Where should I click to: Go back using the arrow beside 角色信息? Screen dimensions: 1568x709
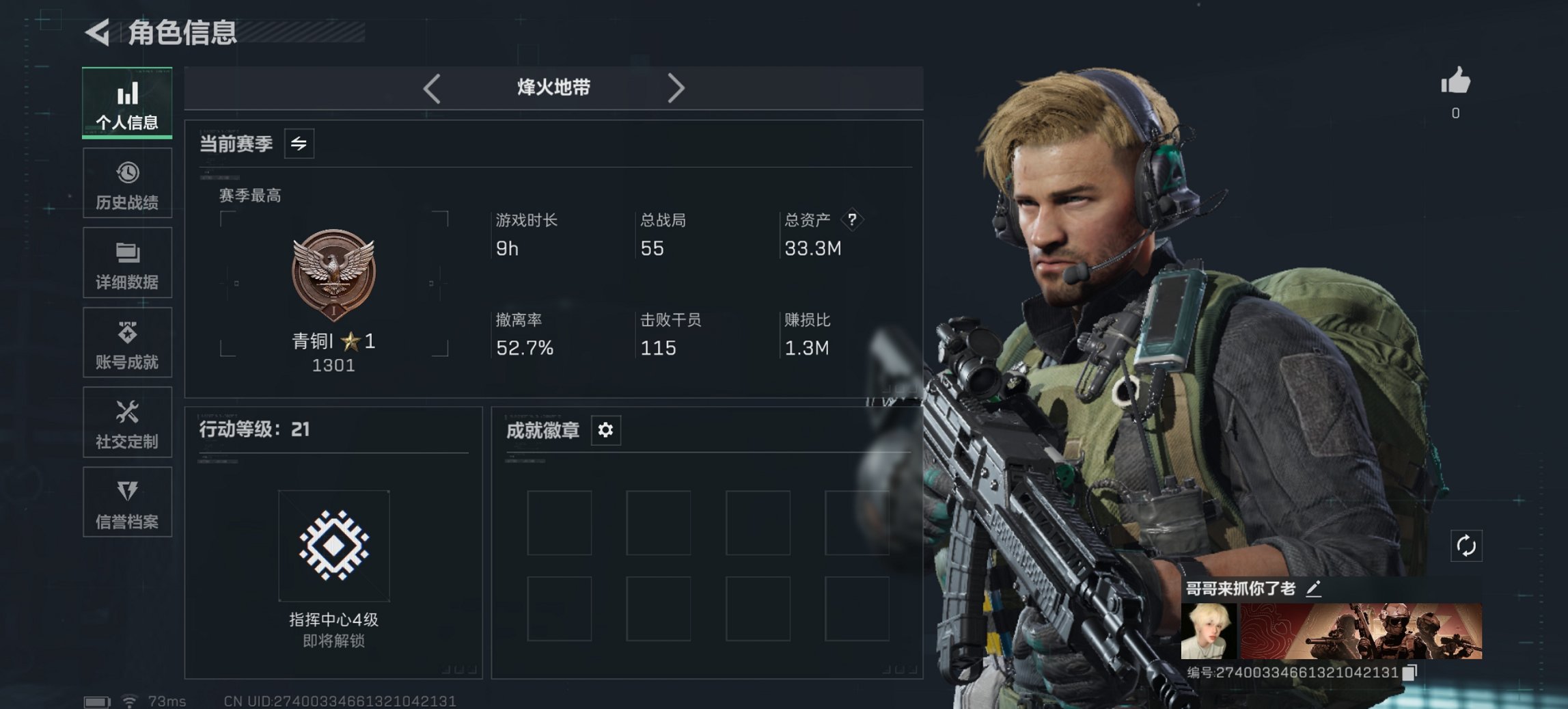pyautogui.click(x=97, y=32)
